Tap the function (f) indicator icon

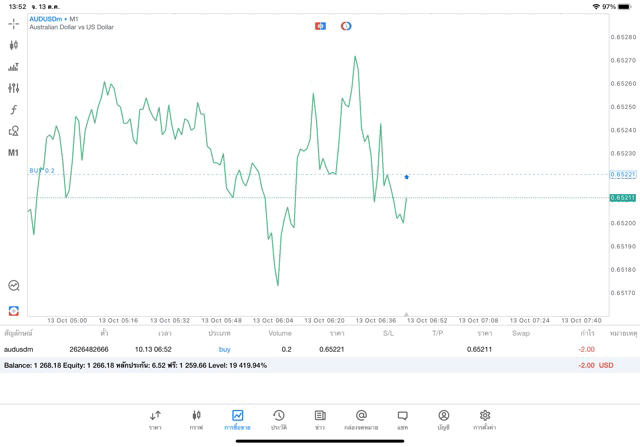[14, 110]
